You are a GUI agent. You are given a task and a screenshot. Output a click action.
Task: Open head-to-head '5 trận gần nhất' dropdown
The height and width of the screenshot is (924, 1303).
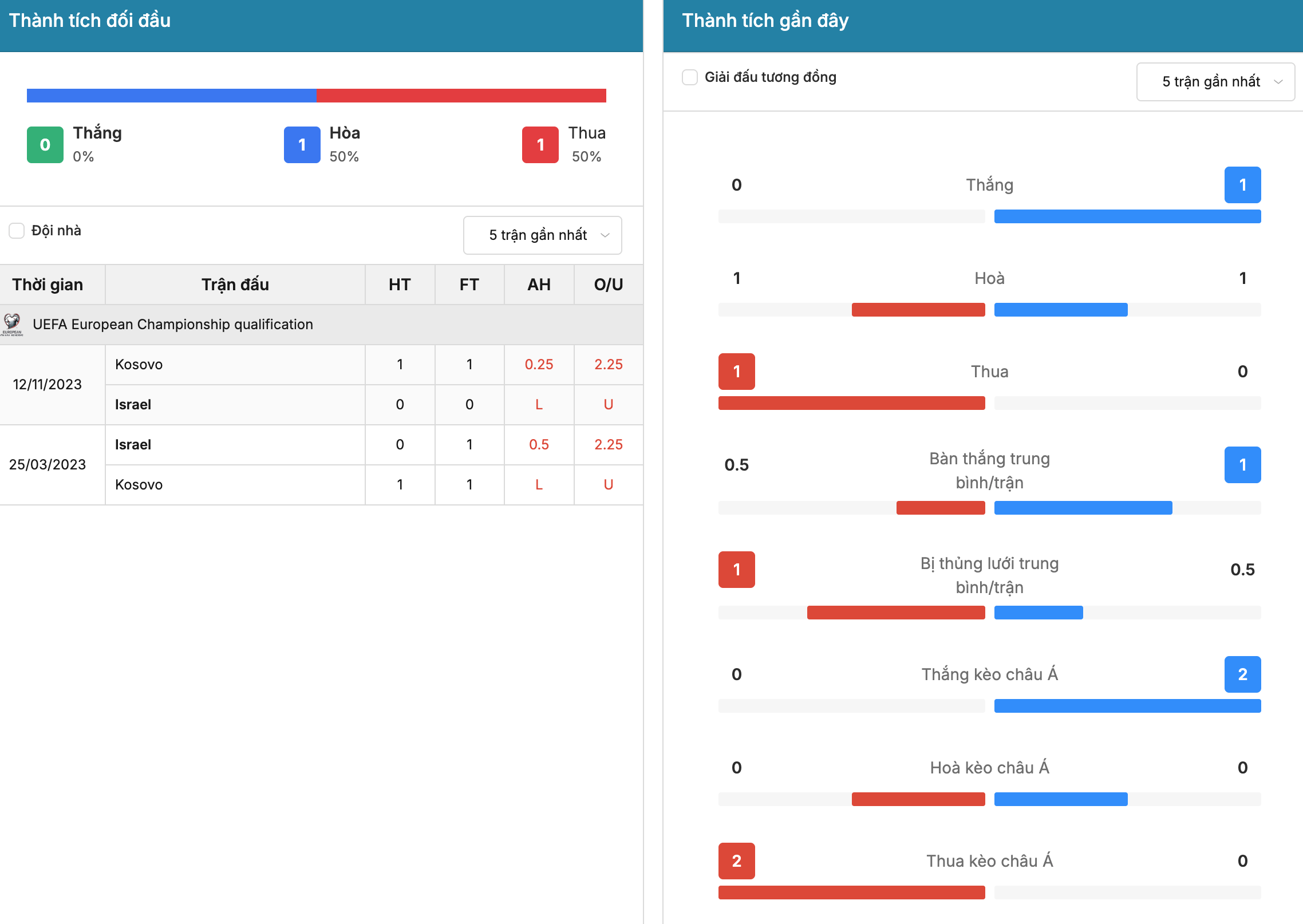(542, 235)
